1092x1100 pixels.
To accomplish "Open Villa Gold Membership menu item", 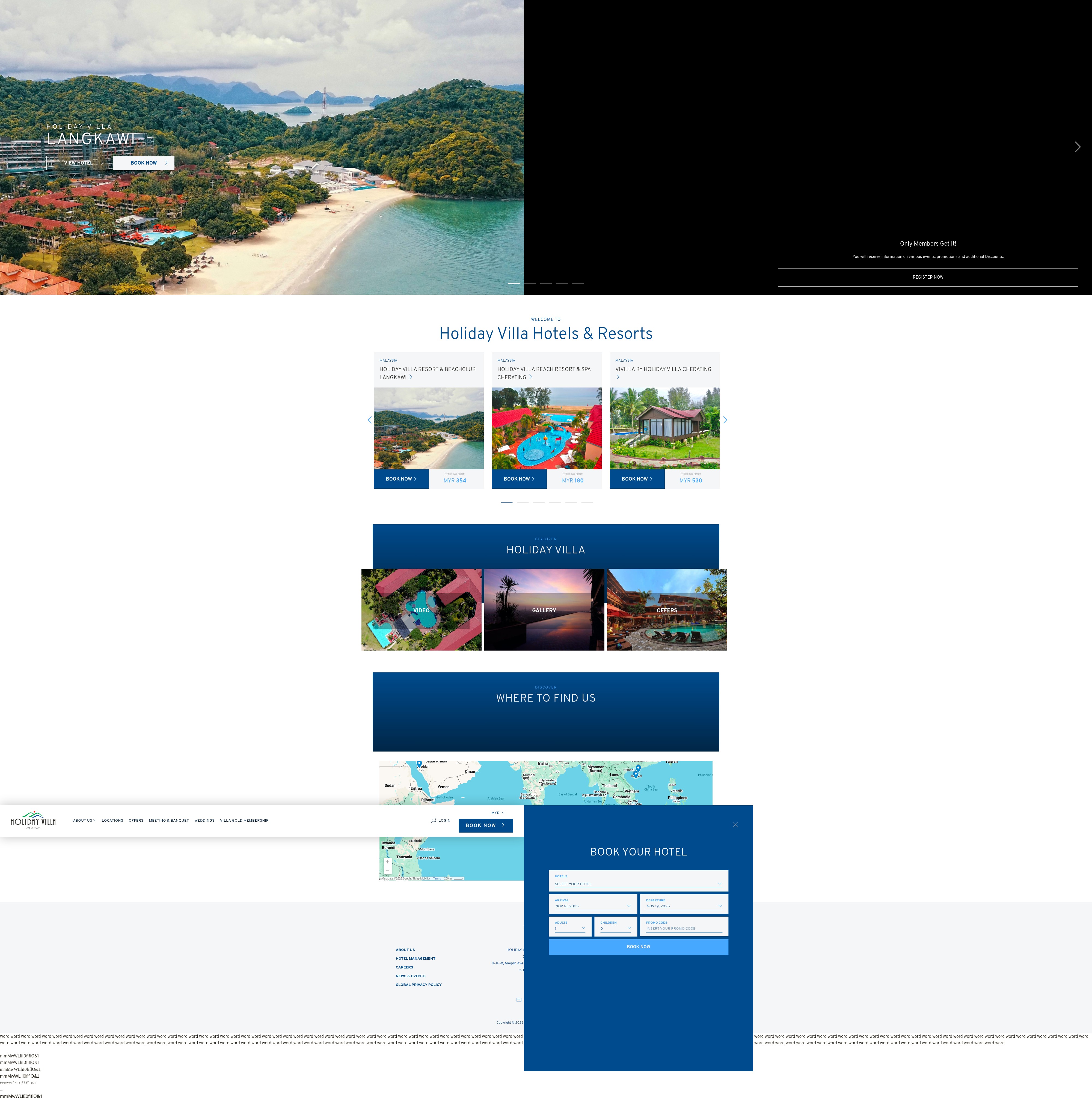I will click(x=244, y=821).
